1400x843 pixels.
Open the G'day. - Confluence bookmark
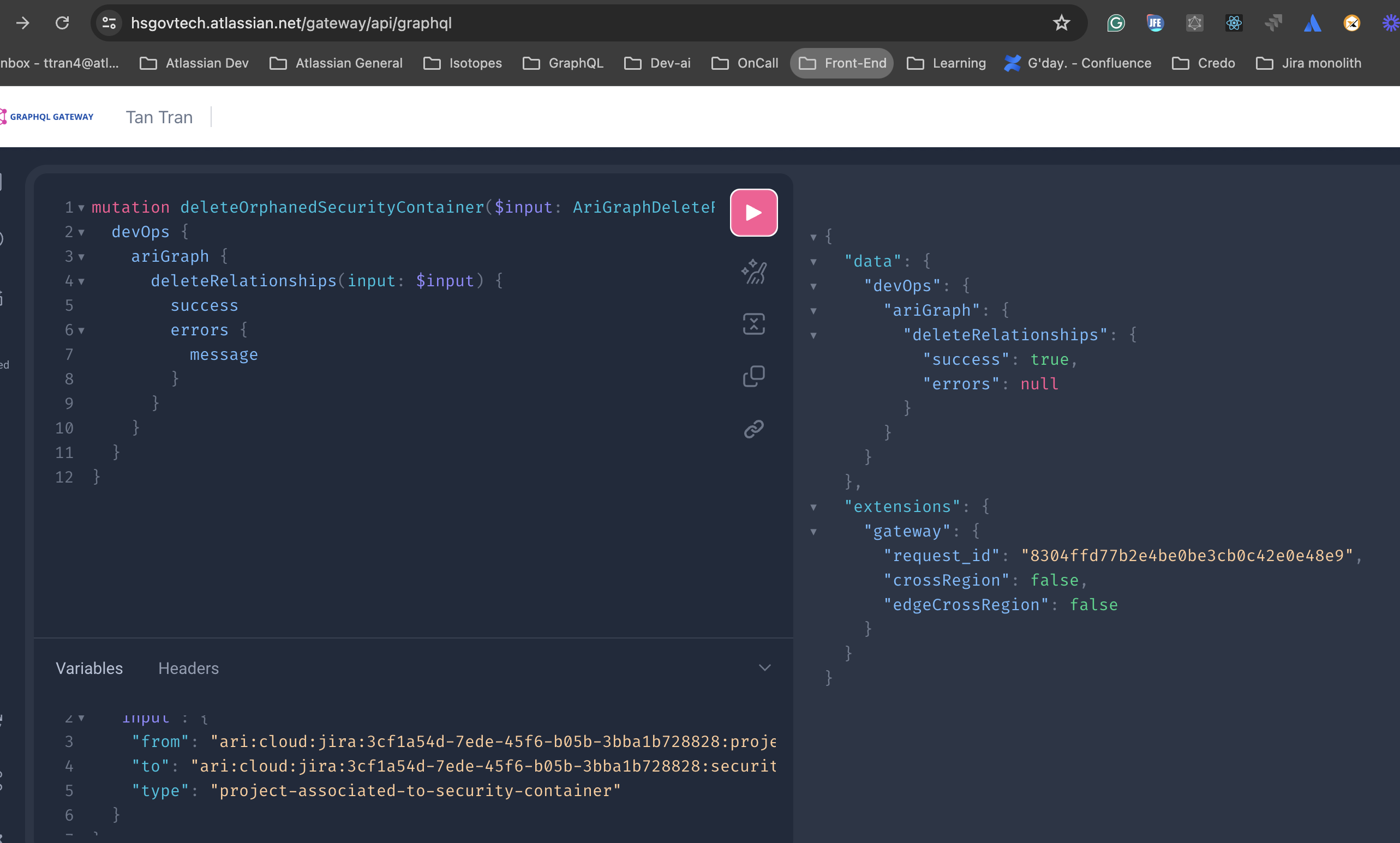point(1078,63)
